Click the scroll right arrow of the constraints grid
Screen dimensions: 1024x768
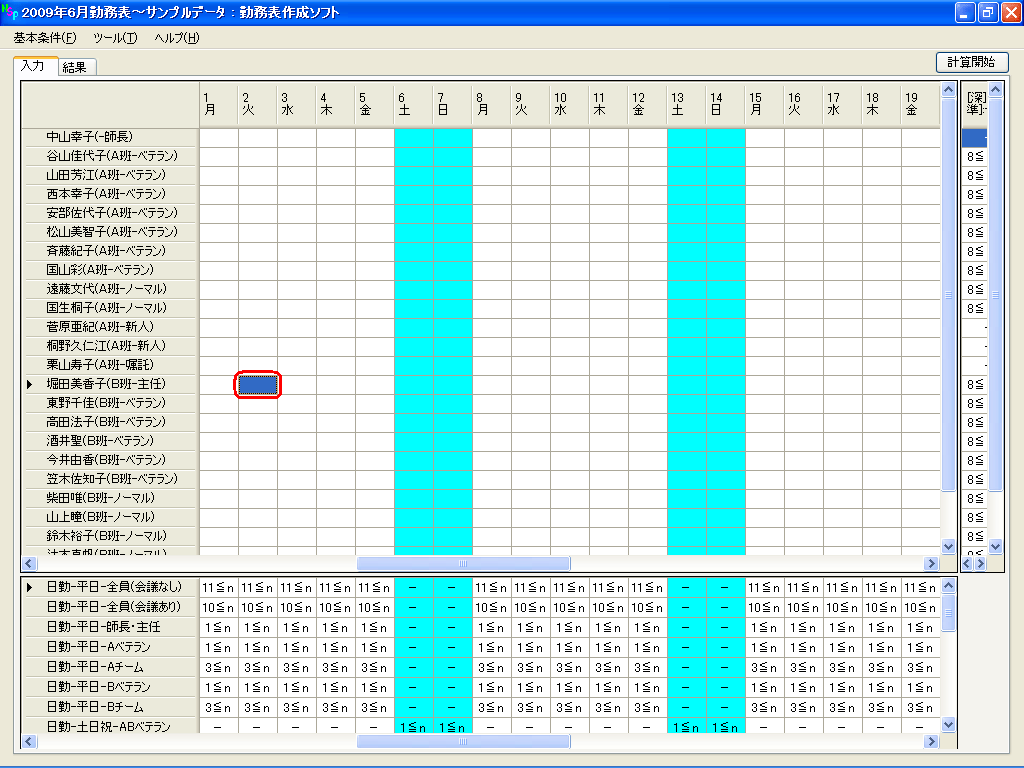coord(931,741)
